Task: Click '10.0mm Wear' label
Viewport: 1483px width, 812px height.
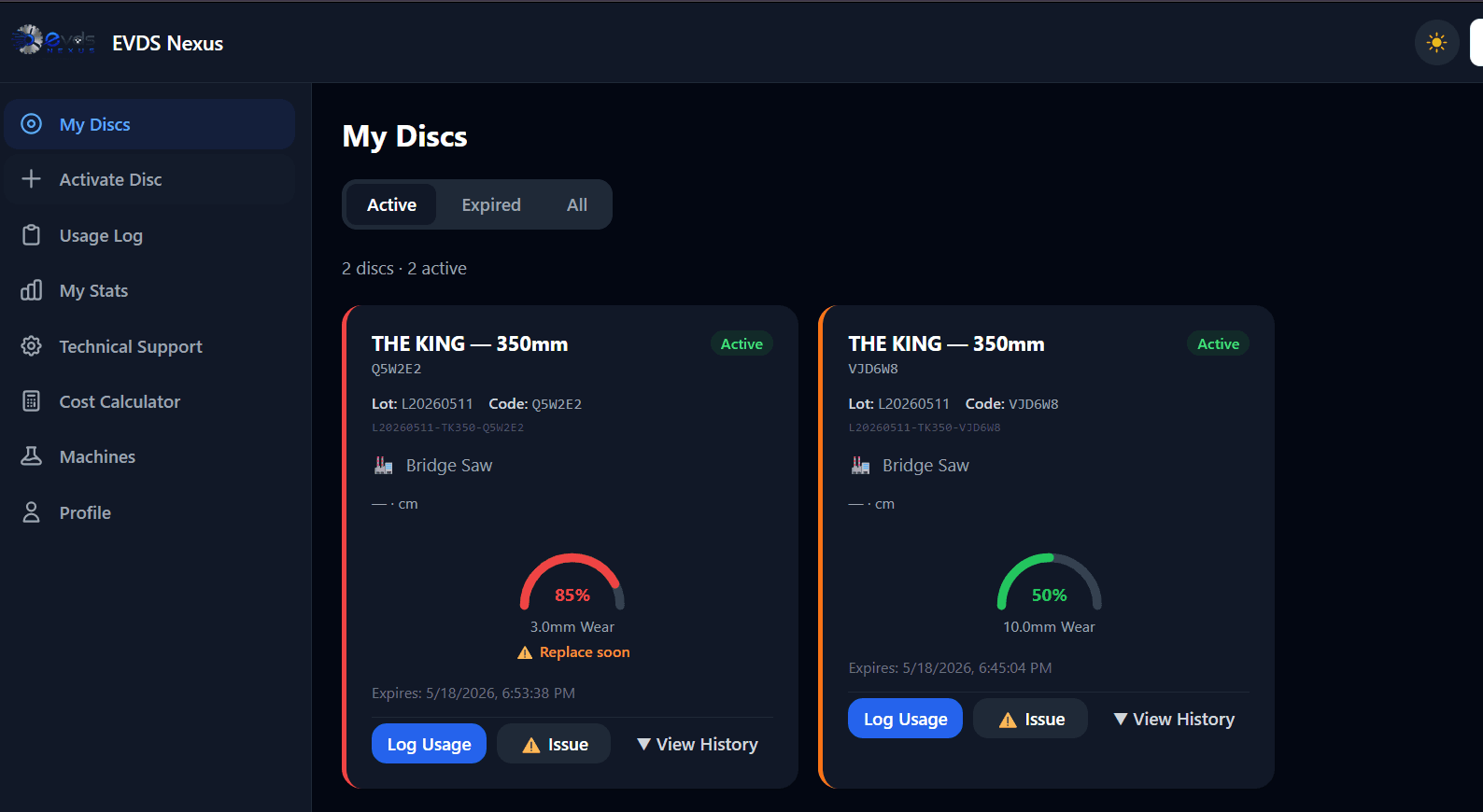Action: tap(1049, 627)
